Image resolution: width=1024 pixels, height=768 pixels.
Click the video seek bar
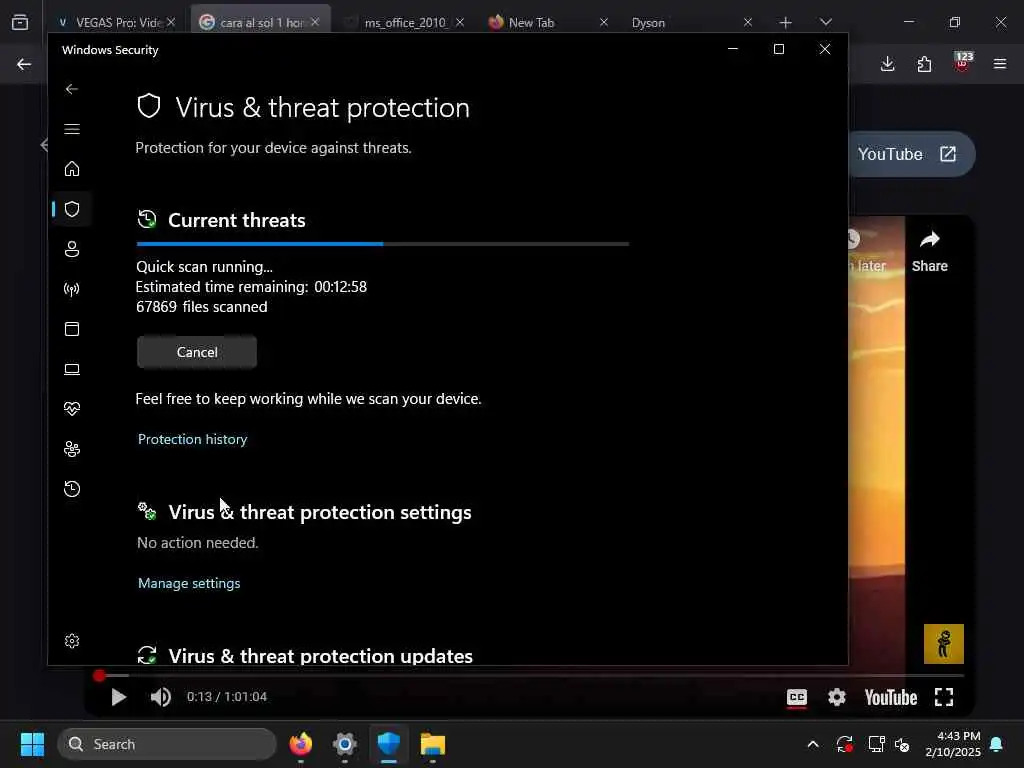(531, 675)
